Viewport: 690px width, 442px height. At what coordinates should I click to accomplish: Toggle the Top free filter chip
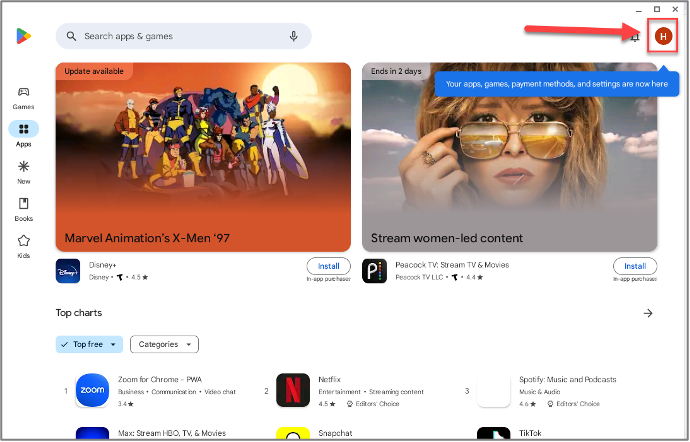pyautogui.click(x=83, y=344)
